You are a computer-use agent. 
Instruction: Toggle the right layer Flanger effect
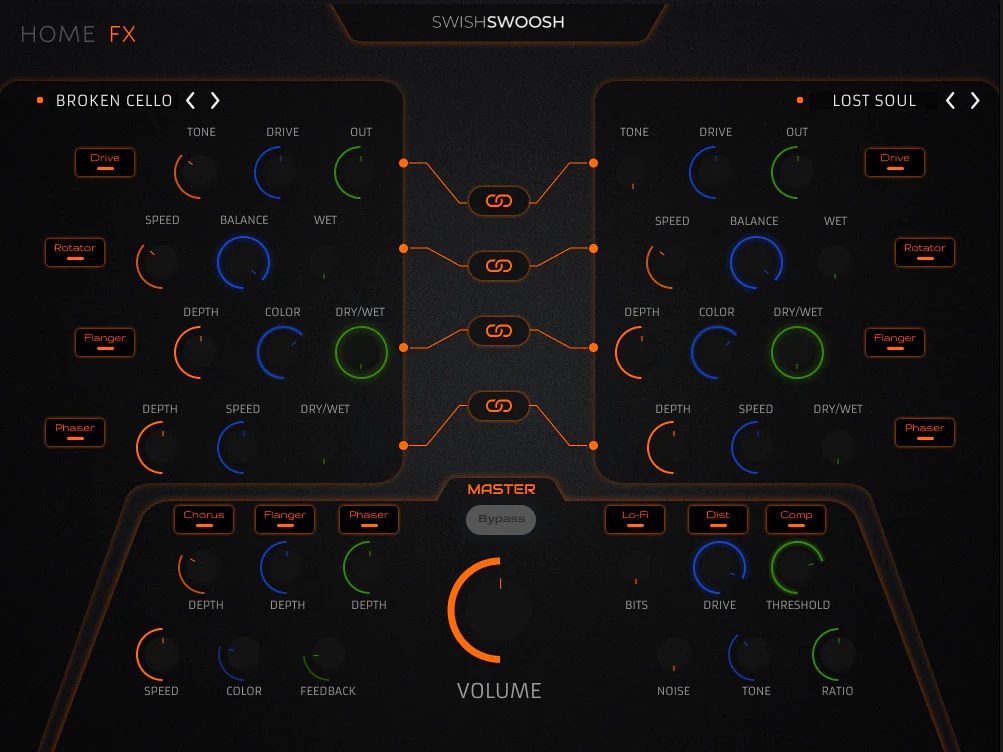(894, 342)
